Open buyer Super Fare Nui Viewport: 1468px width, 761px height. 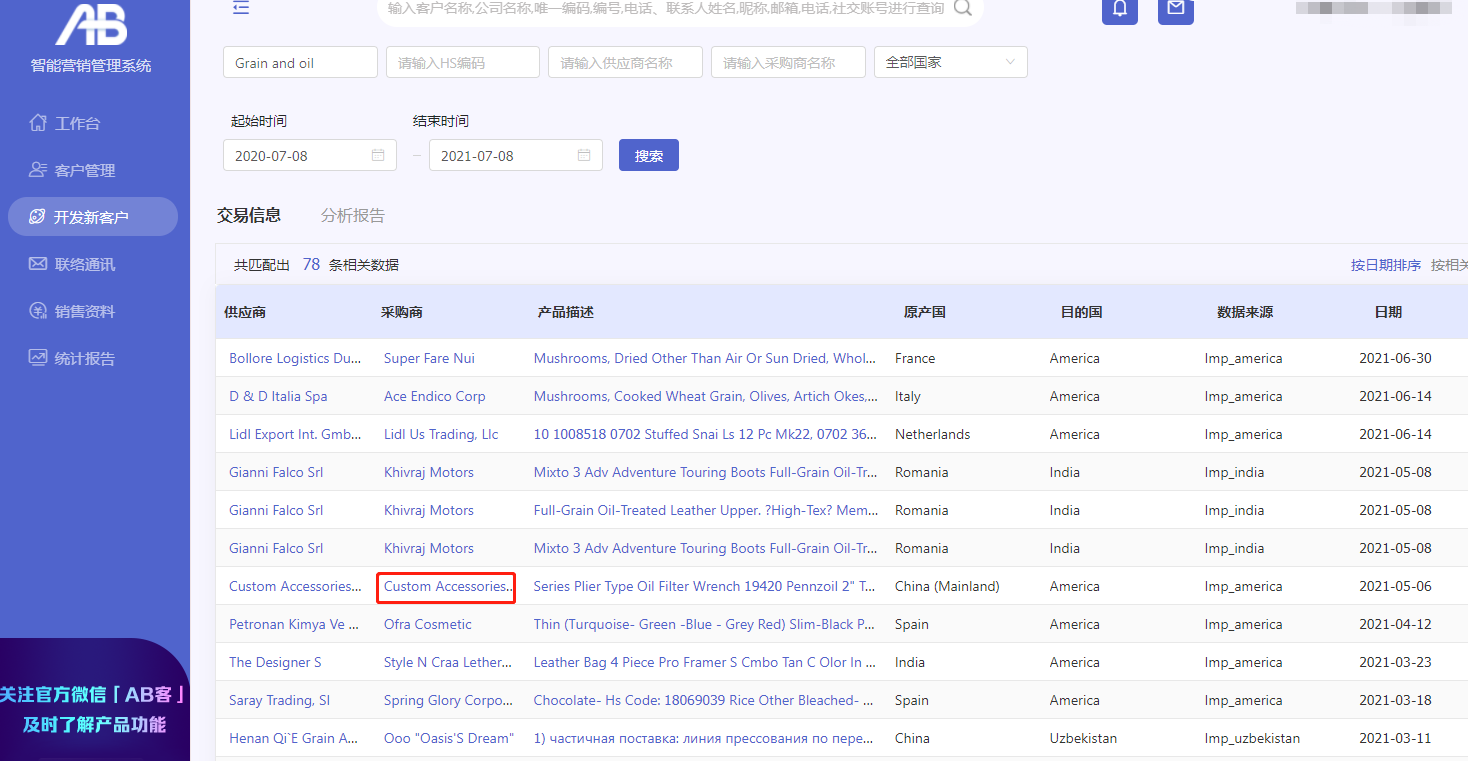point(429,358)
